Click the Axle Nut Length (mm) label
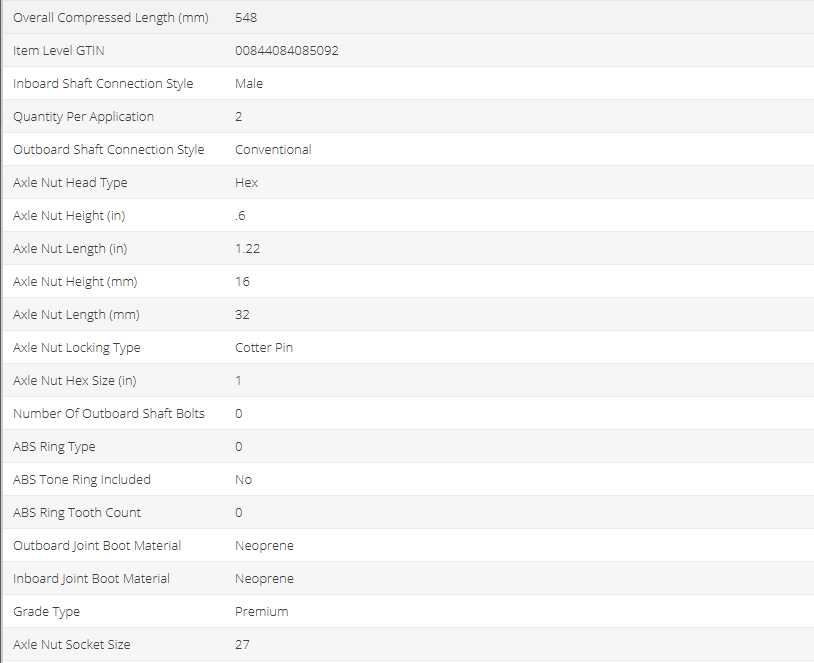This screenshot has height=663, width=814. (75, 315)
